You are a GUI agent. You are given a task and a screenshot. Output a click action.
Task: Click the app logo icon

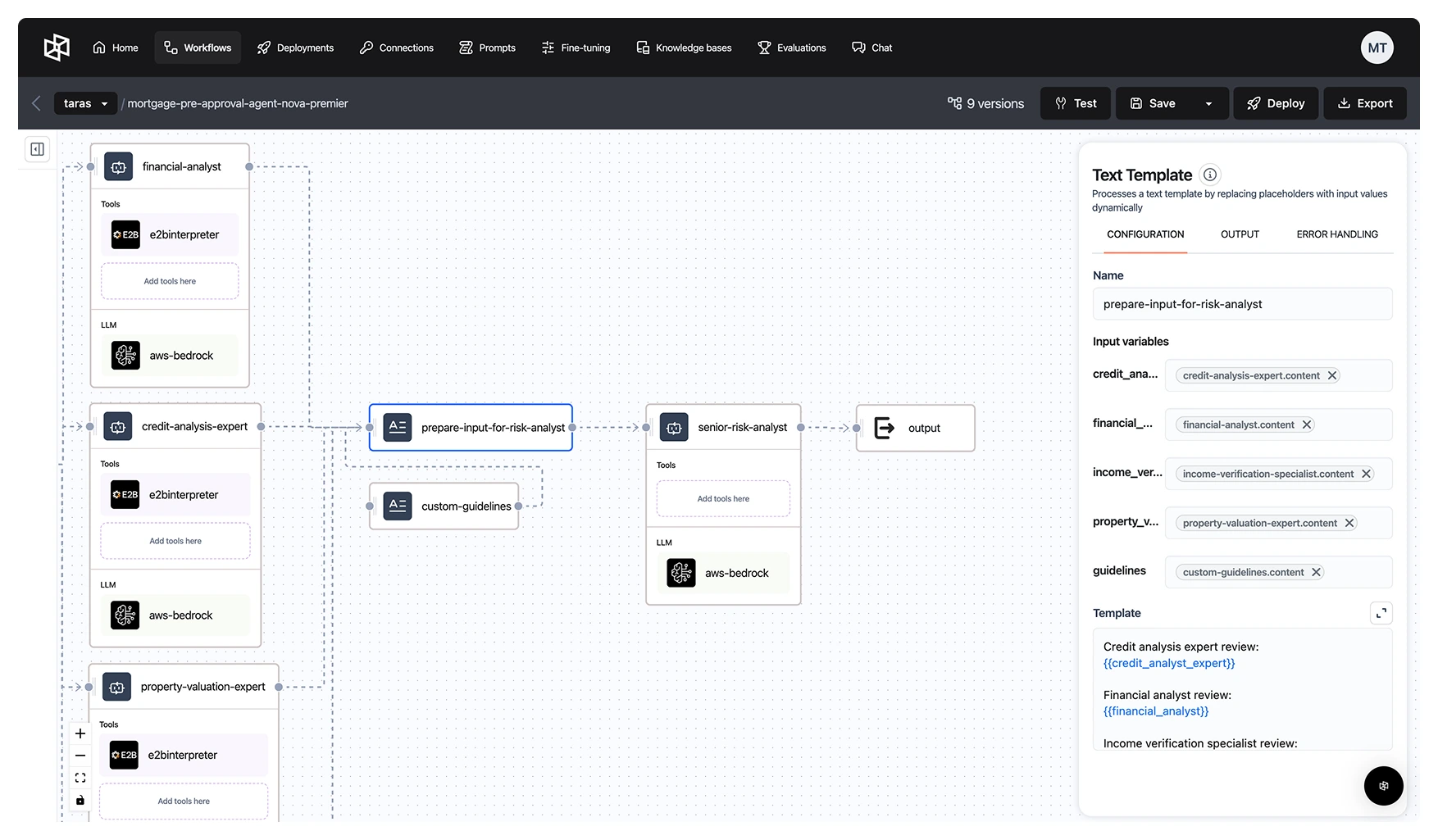click(x=57, y=48)
